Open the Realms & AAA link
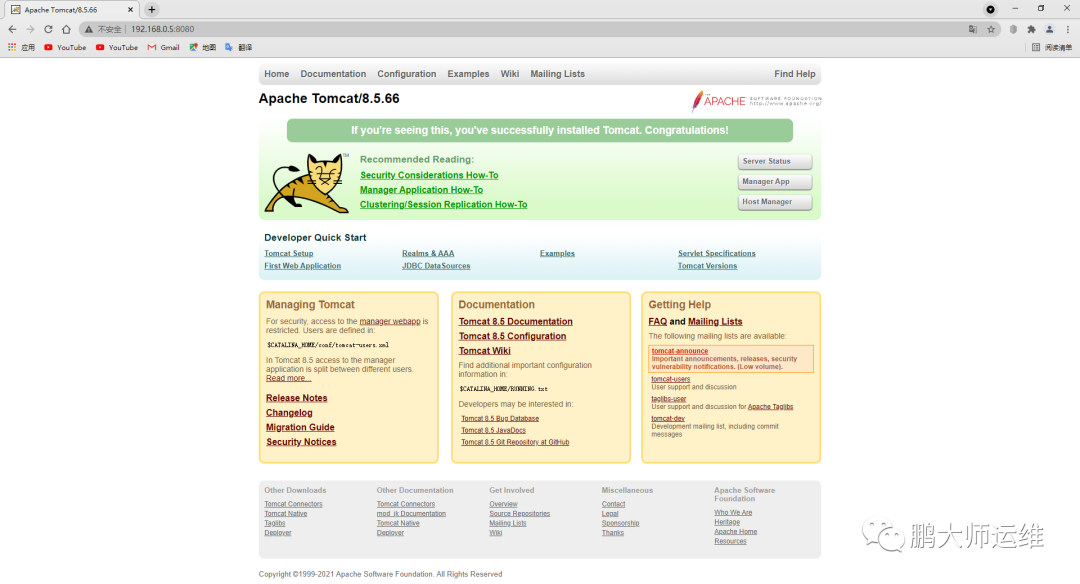Screen dimensions: 1080x584 click(428, 253)
